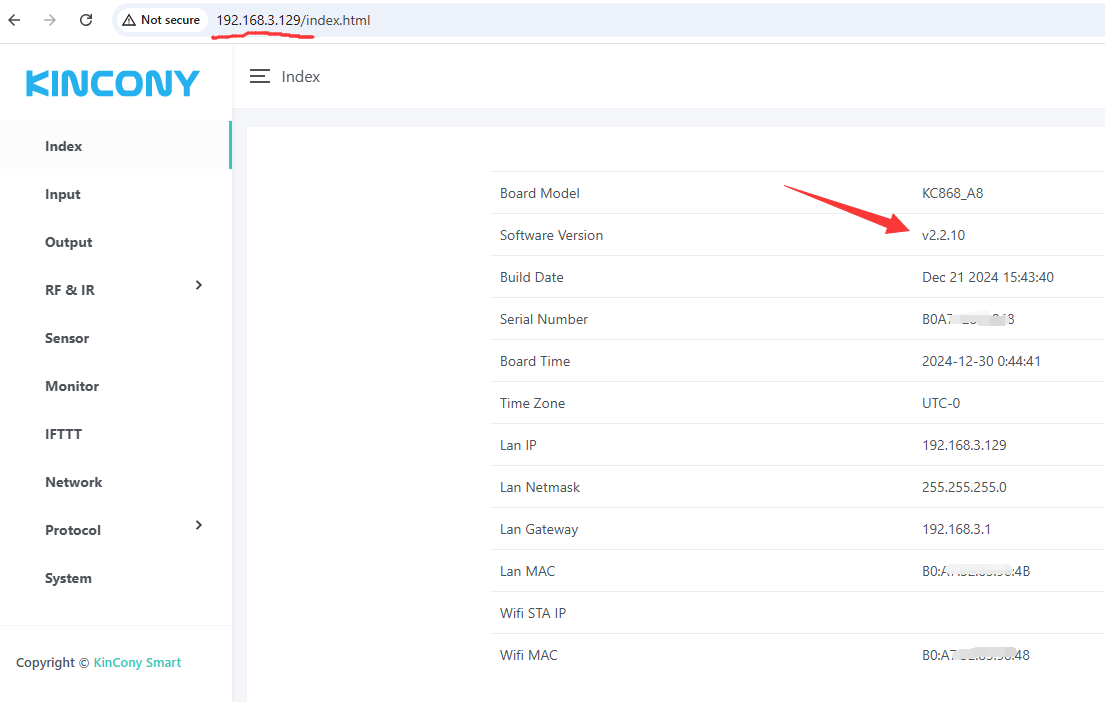Click the software version v2.2.10 value
This screenshot has height=702, width=1105.
click(943, 235)
